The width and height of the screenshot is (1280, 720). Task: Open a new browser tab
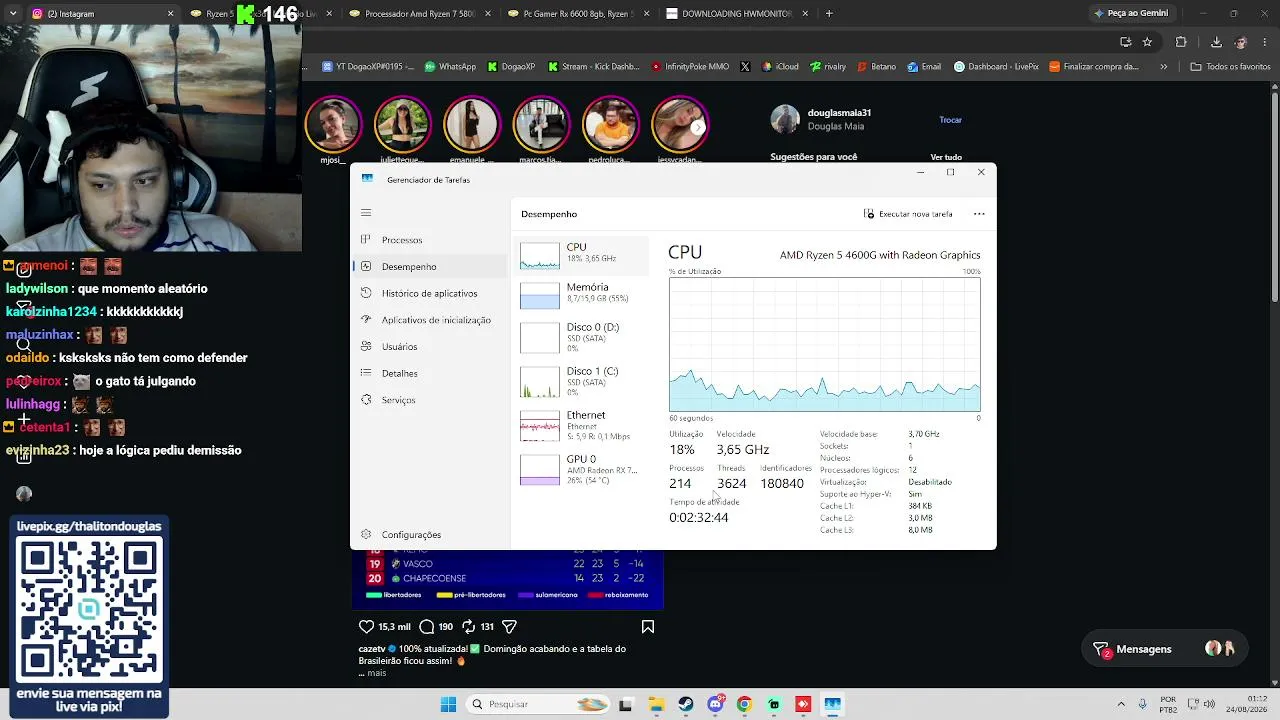click(x=829, y=14)
